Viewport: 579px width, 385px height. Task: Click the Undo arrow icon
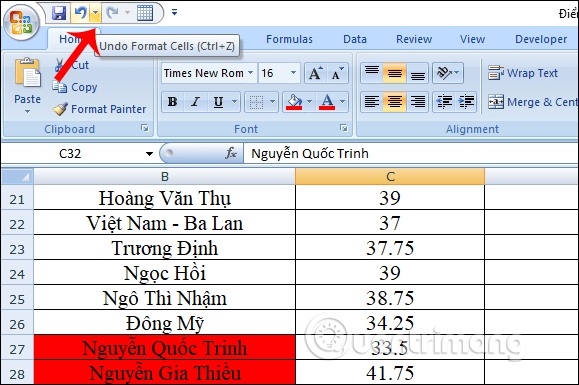(80, 13)
